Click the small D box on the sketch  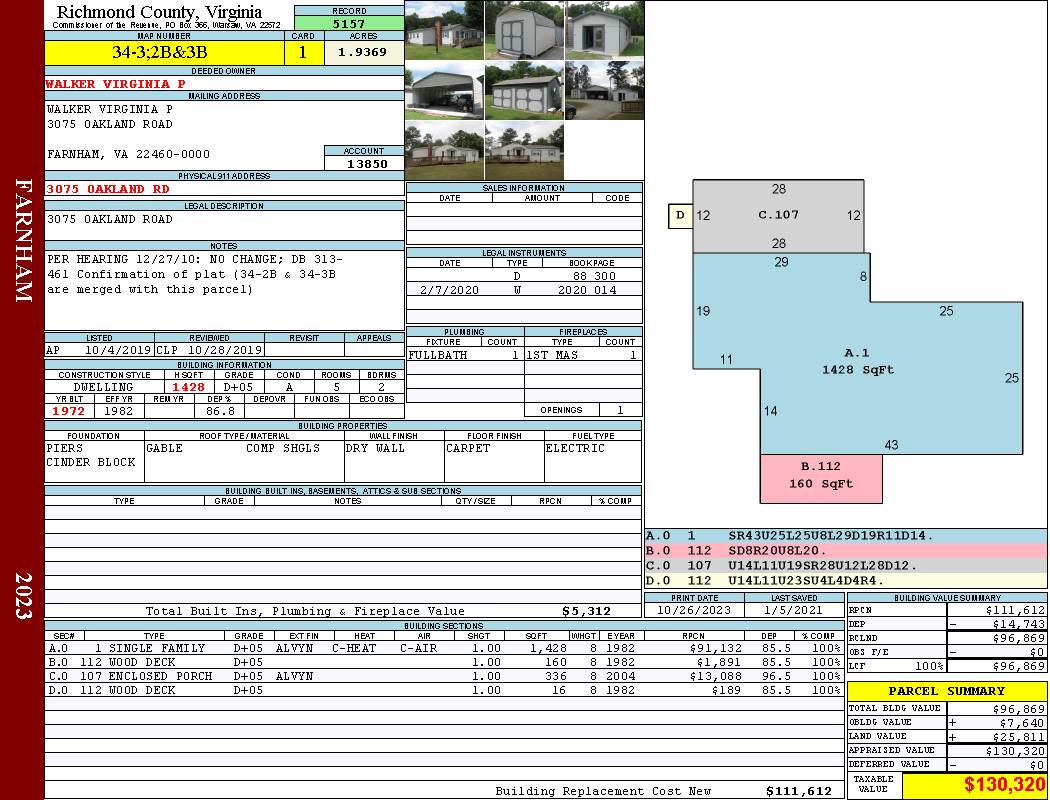(680, 216)
